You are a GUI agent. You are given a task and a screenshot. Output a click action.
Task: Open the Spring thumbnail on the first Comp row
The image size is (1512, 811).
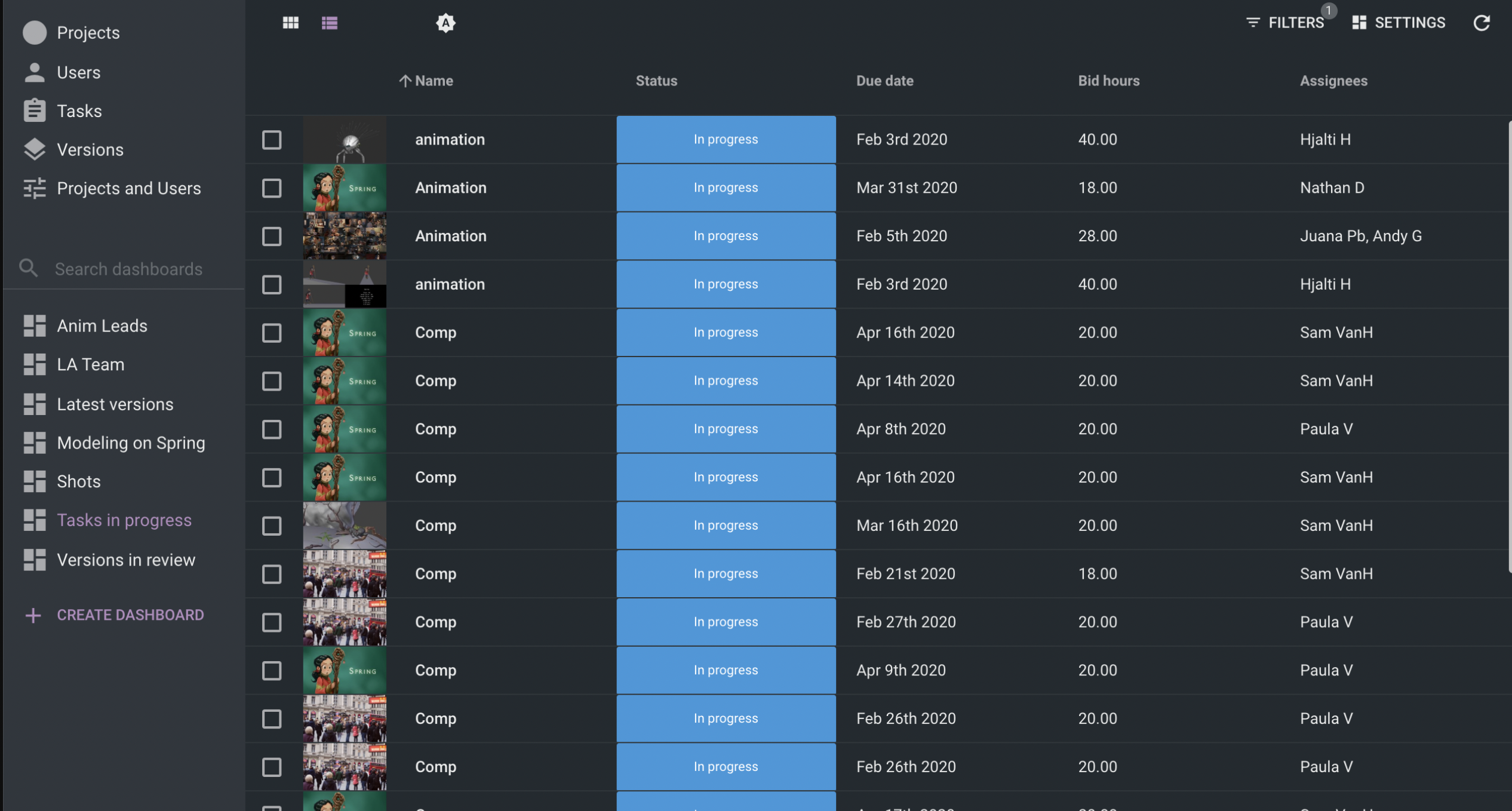[344, 333]
